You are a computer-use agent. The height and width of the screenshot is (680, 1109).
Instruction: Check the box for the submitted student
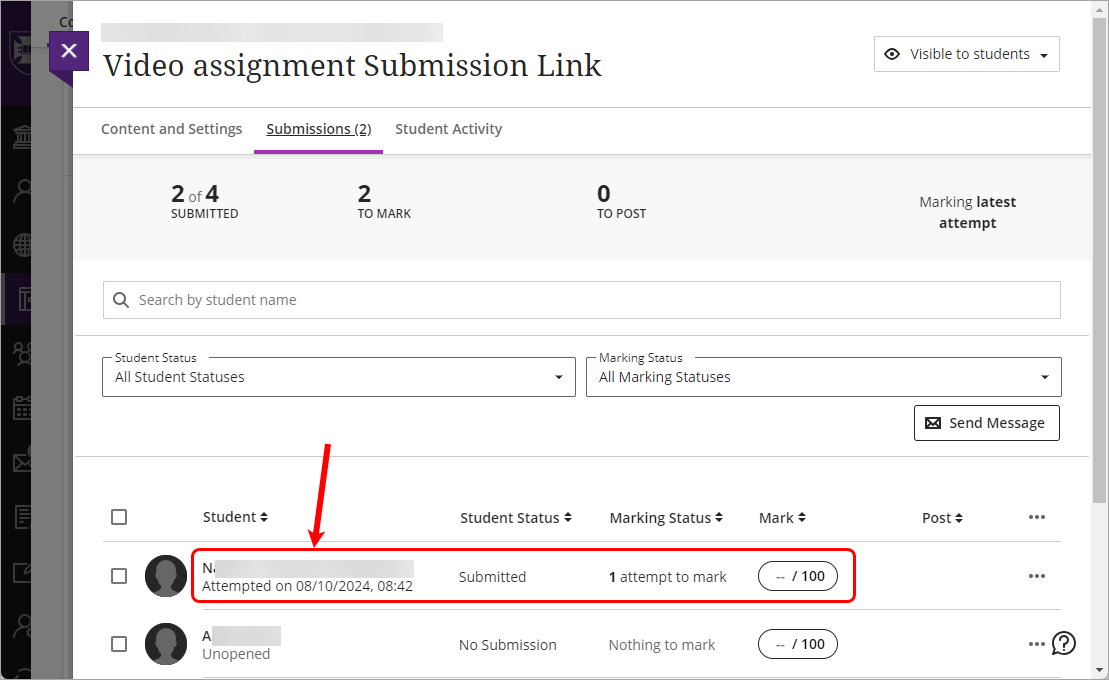pyautogui.click(x=119, y=576)
